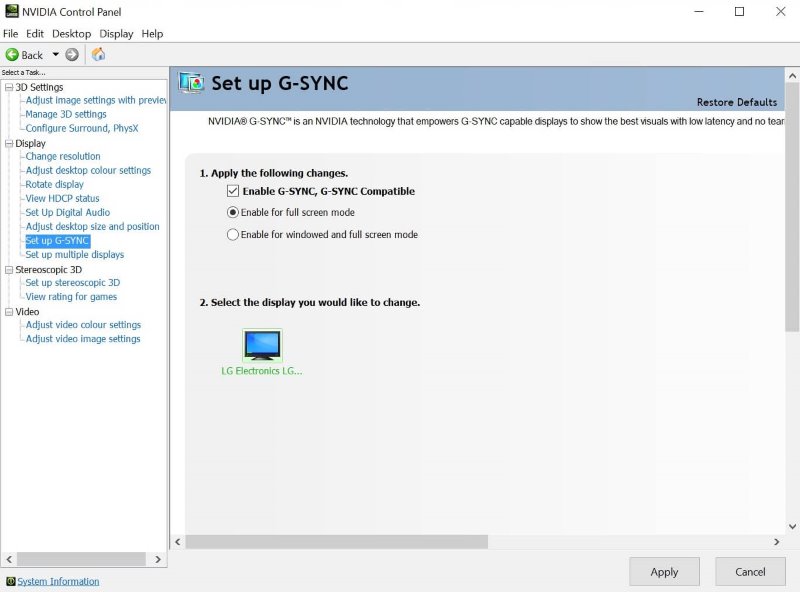Open the Help menu
This screenshot has width=800, height=592.
pos(152,33)
